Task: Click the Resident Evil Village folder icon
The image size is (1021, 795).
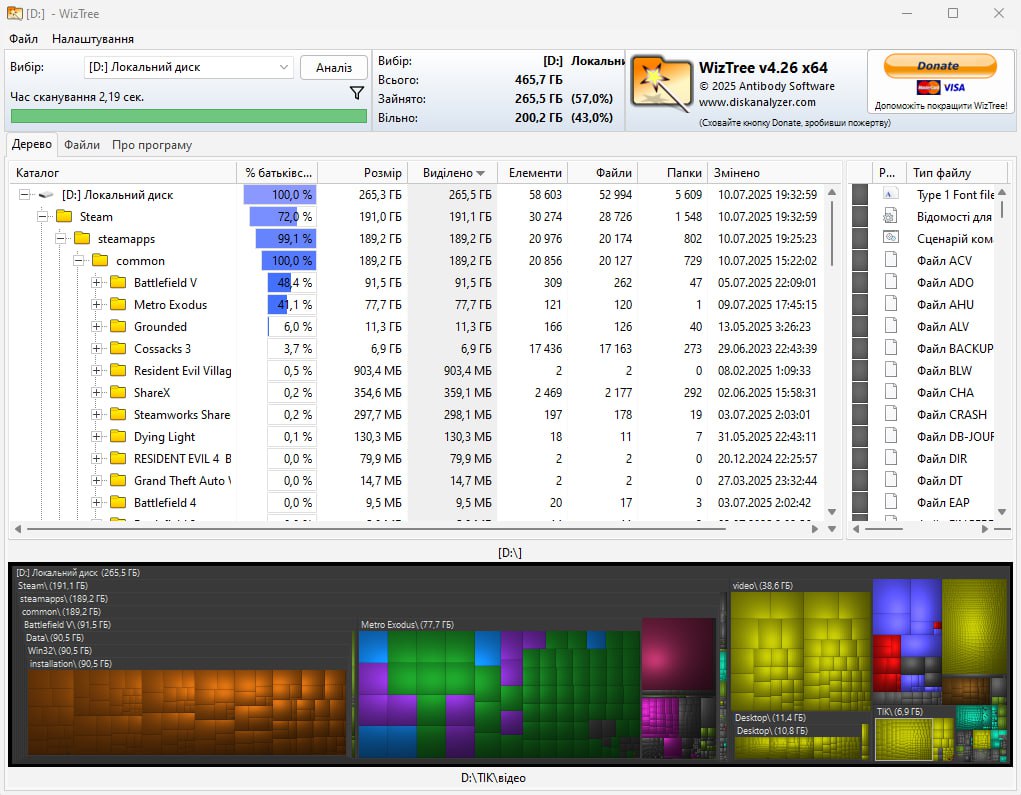Action: pos(118,370)
